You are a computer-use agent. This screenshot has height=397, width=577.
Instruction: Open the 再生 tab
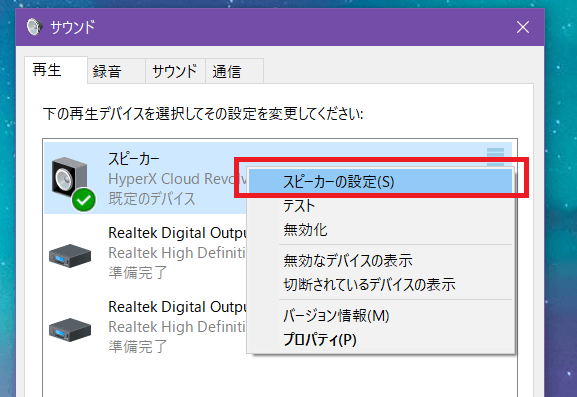coord(56,70)
